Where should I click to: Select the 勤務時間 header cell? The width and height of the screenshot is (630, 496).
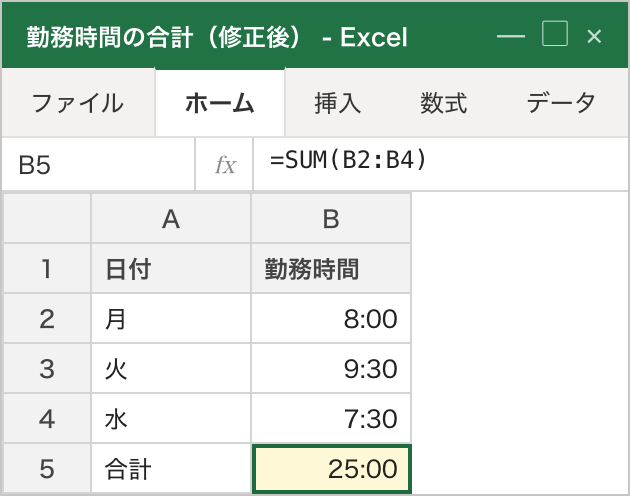click(x=331, y=268)
